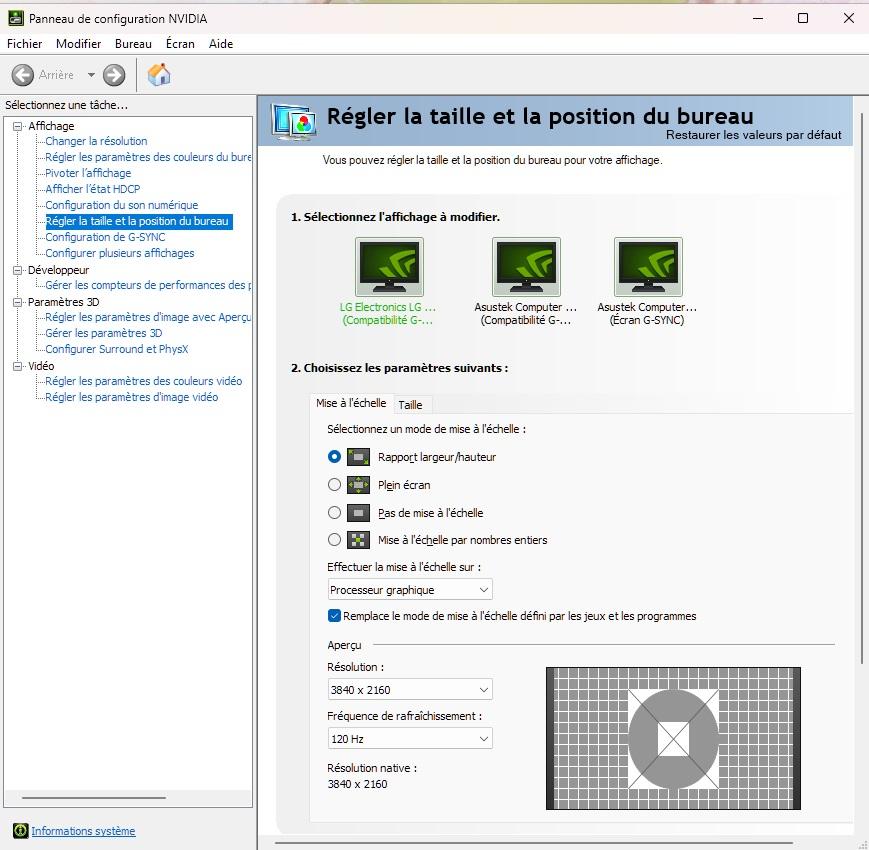Click the Vidéo category label
The image size is (869, 850).
tap(41, 366)
